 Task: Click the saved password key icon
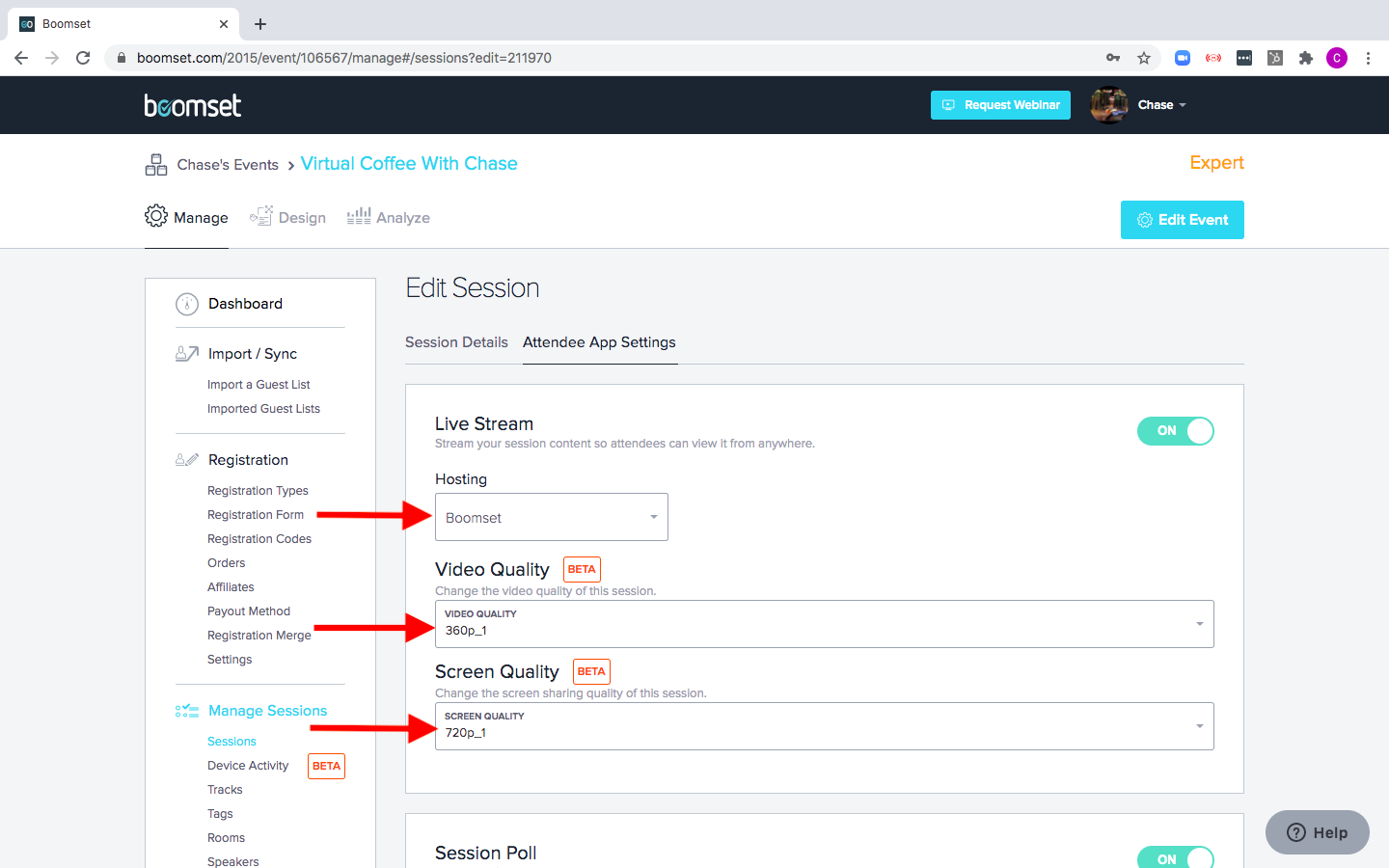click(x=1113, y=58)
